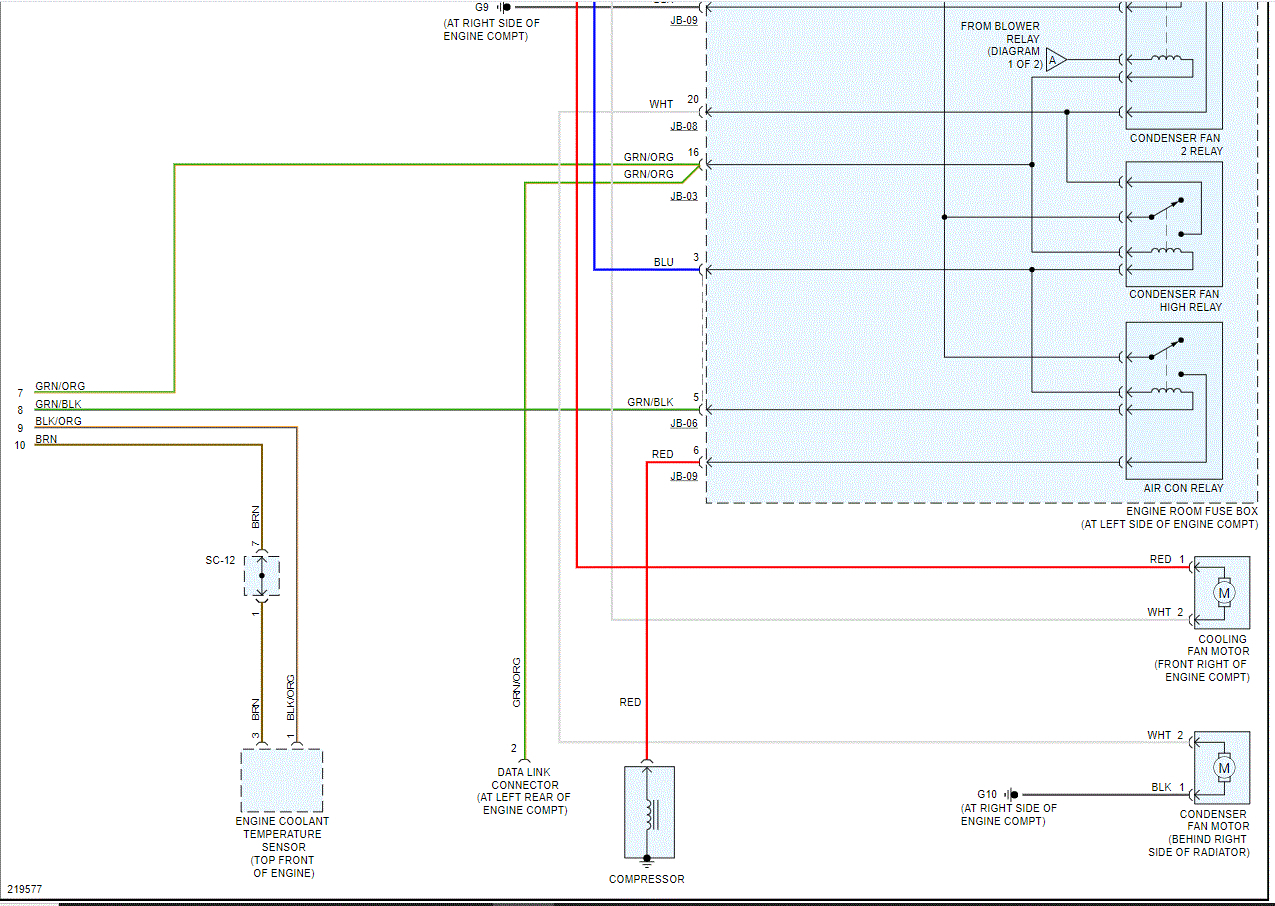Select the BLK/ORG wire label at pin 9
The height and width of the screenshot is (906, 1275).
(x=59, y=421)
